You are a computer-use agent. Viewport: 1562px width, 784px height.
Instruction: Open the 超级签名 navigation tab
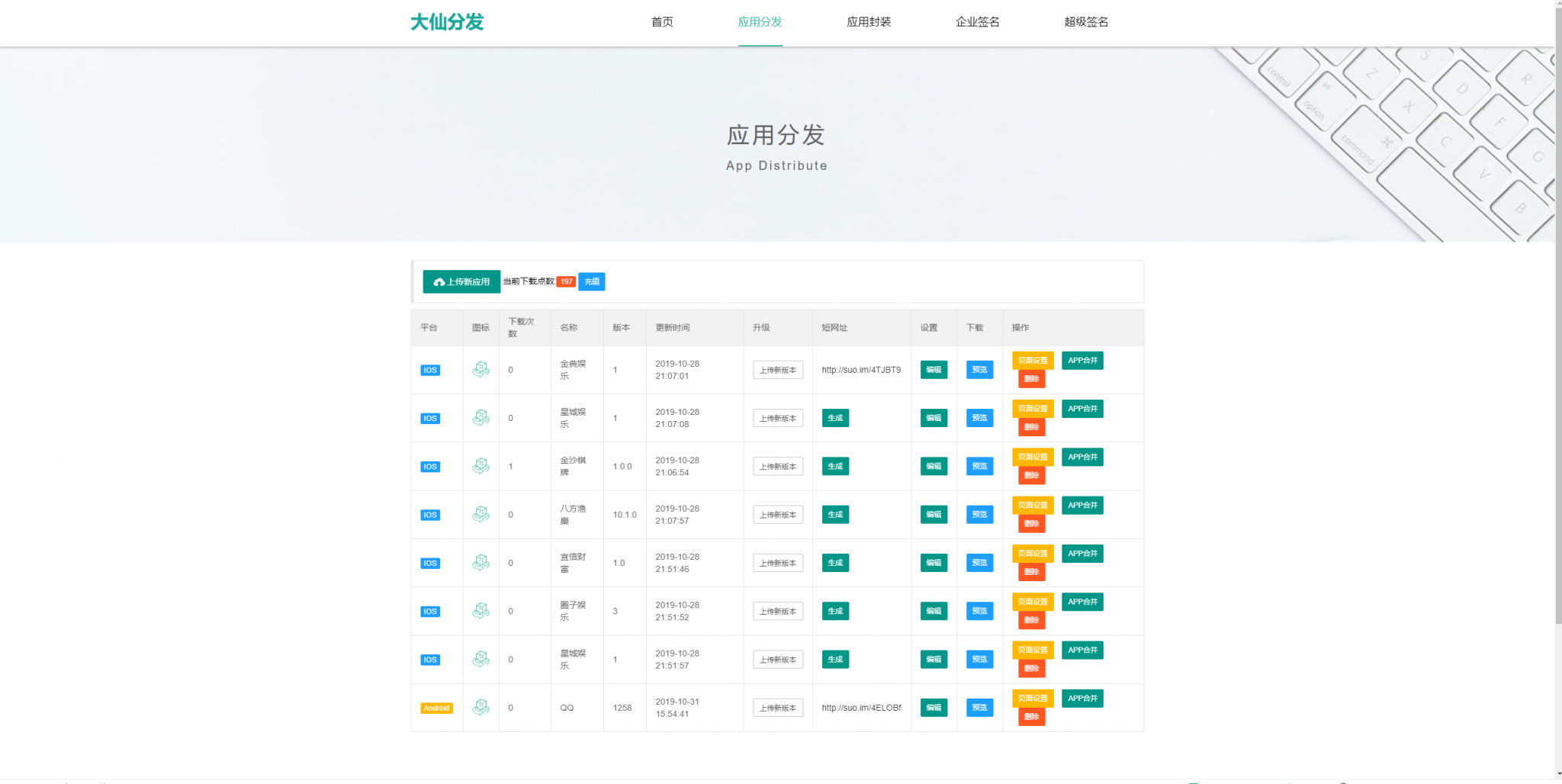[x=1086, y=22]
